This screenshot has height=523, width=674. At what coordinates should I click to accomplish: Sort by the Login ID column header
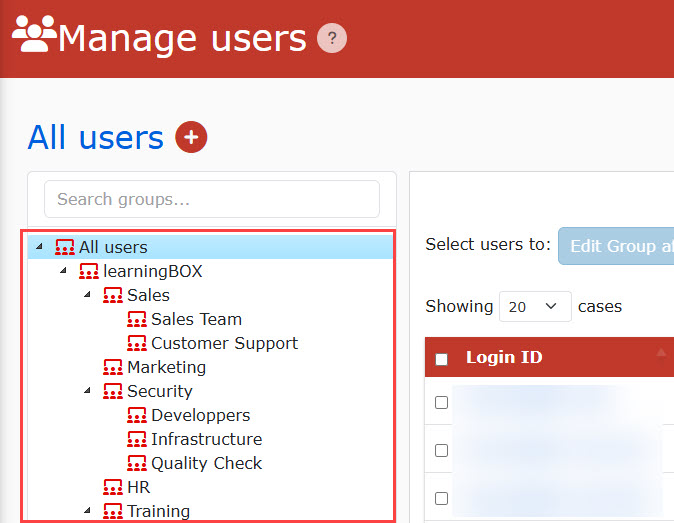click(504, 358)
